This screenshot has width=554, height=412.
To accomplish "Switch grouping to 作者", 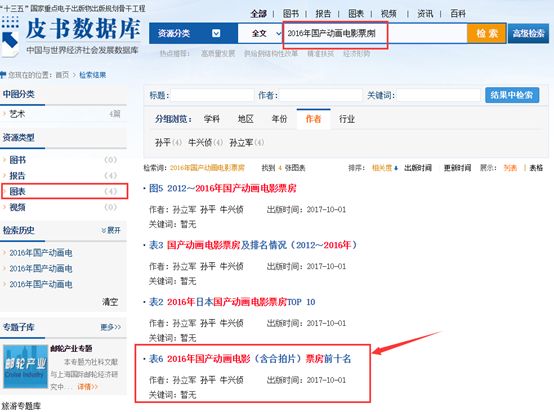I will (313, 119).
